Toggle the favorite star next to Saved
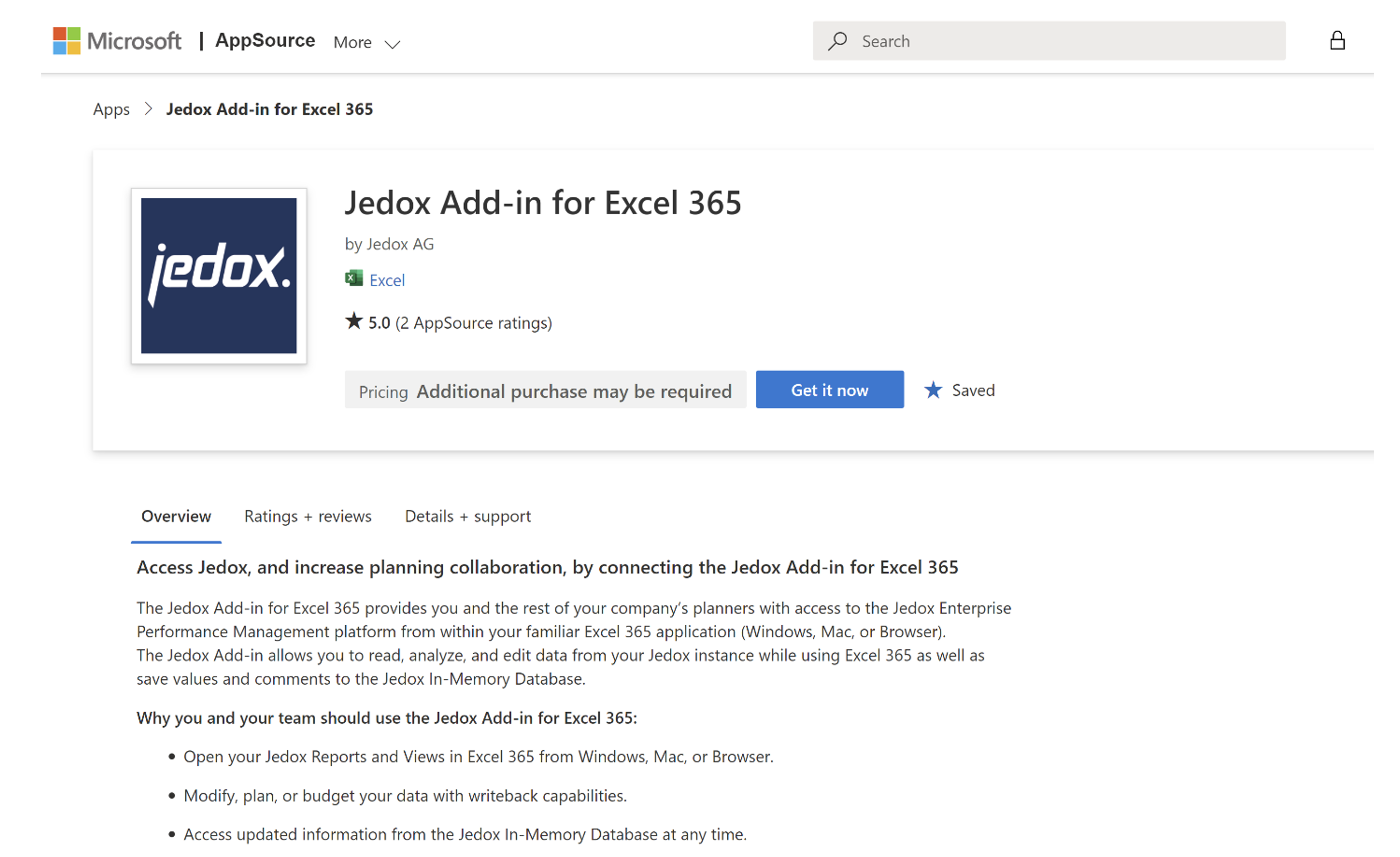 (x=933, y=389)
